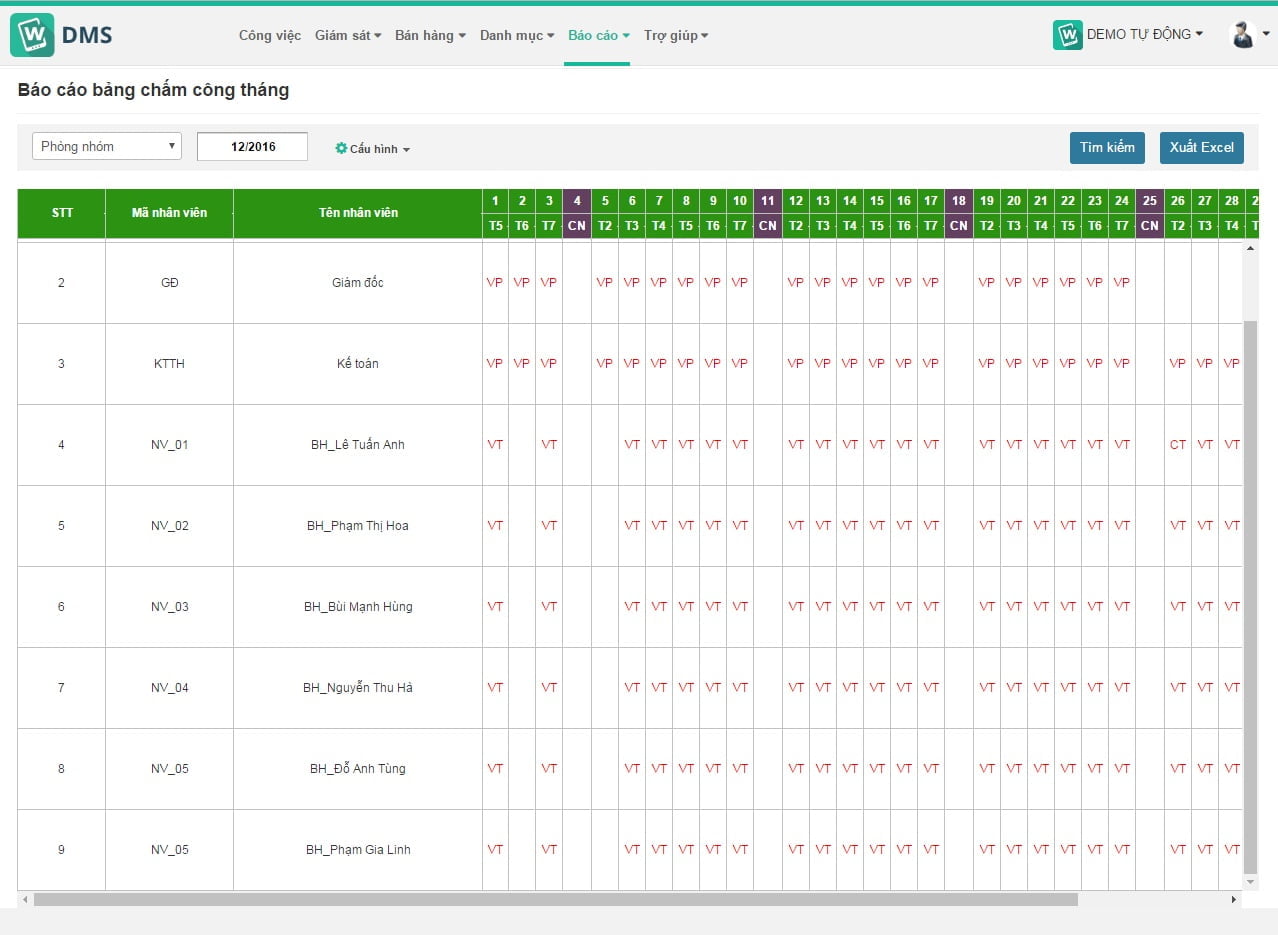The width and height of the screenshot is (1278, 935).
Task: Open the user avatar profile menu
Action: [x=1243, y=35]
